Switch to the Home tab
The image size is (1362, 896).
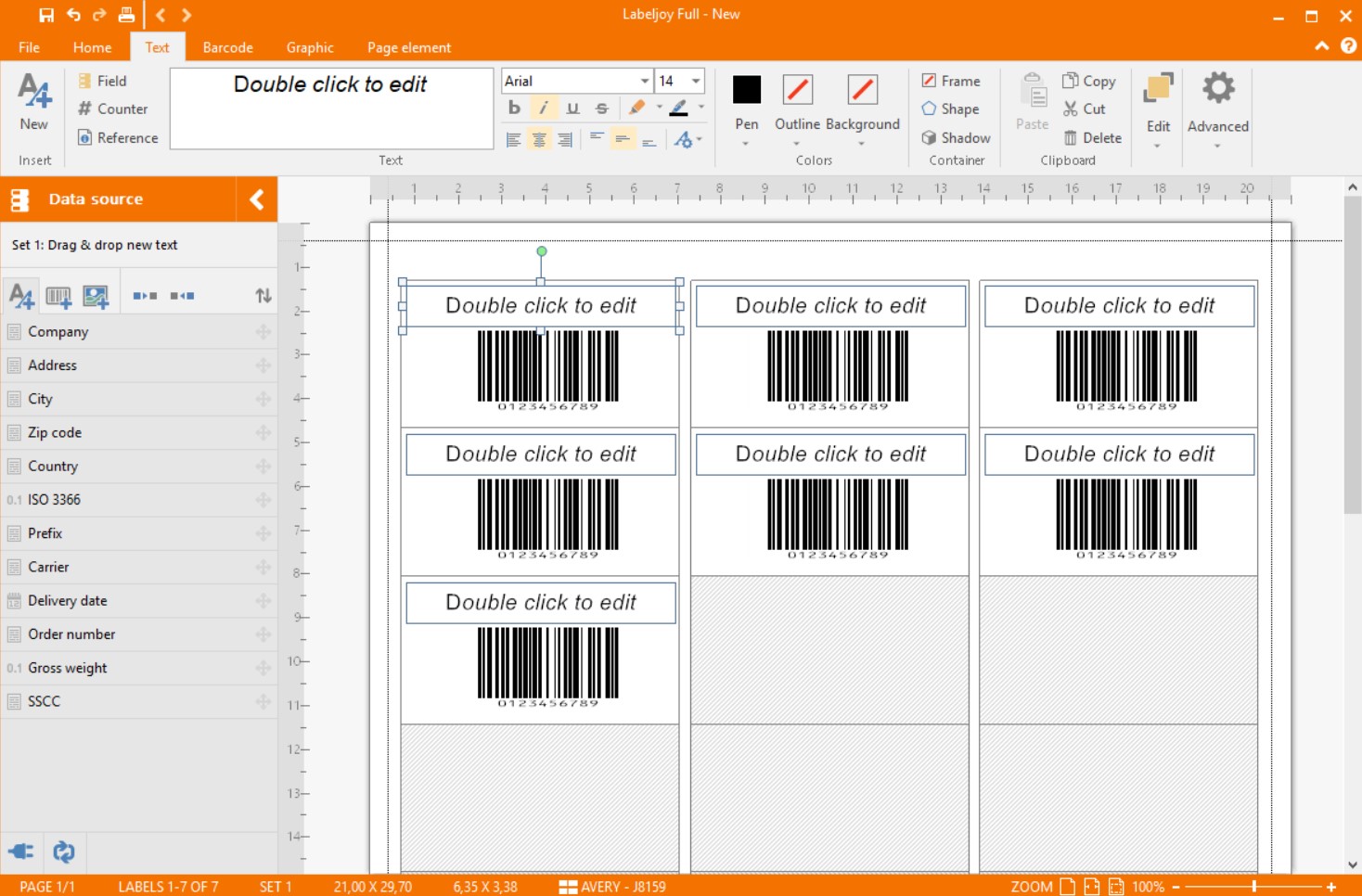[92, 47]
